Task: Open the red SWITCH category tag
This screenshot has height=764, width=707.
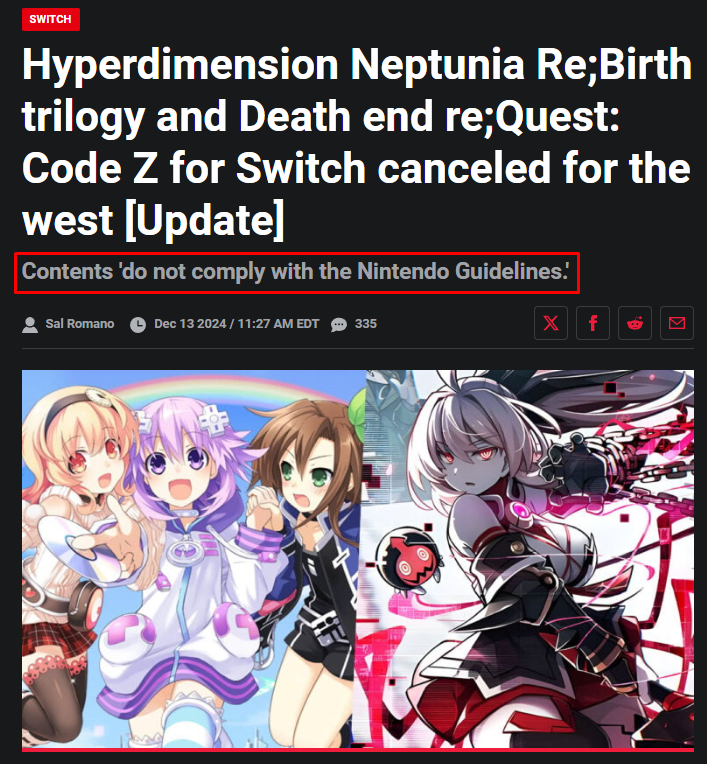Action: [x=51, y=19]
